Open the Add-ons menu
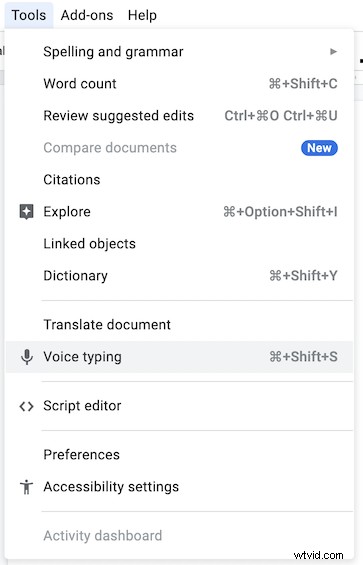363x565 pixels. coord(87,15)
